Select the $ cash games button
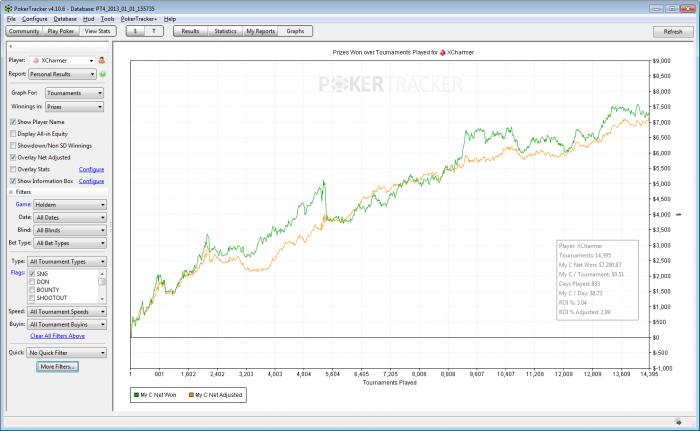 point(135,31)
